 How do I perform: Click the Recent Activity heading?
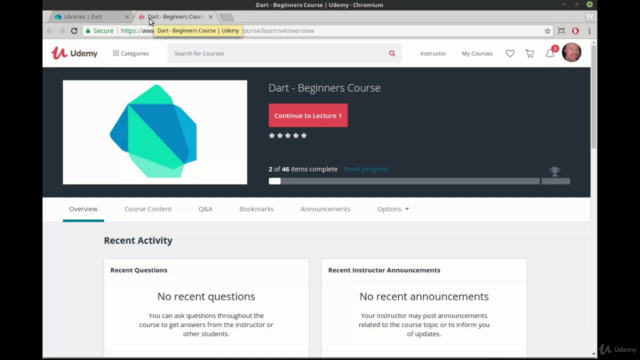pos(138,240)
